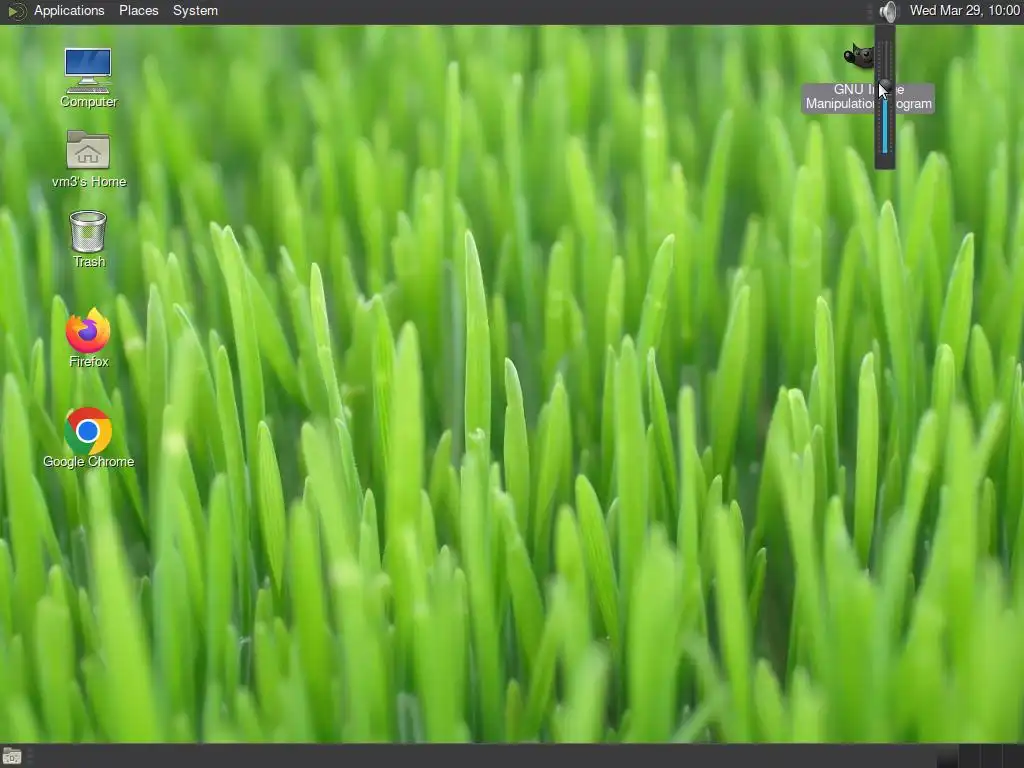This screenshot has width=1024, height=768.
Task: Click the MATE logo icon in the top panel
Action: [16, 11]
